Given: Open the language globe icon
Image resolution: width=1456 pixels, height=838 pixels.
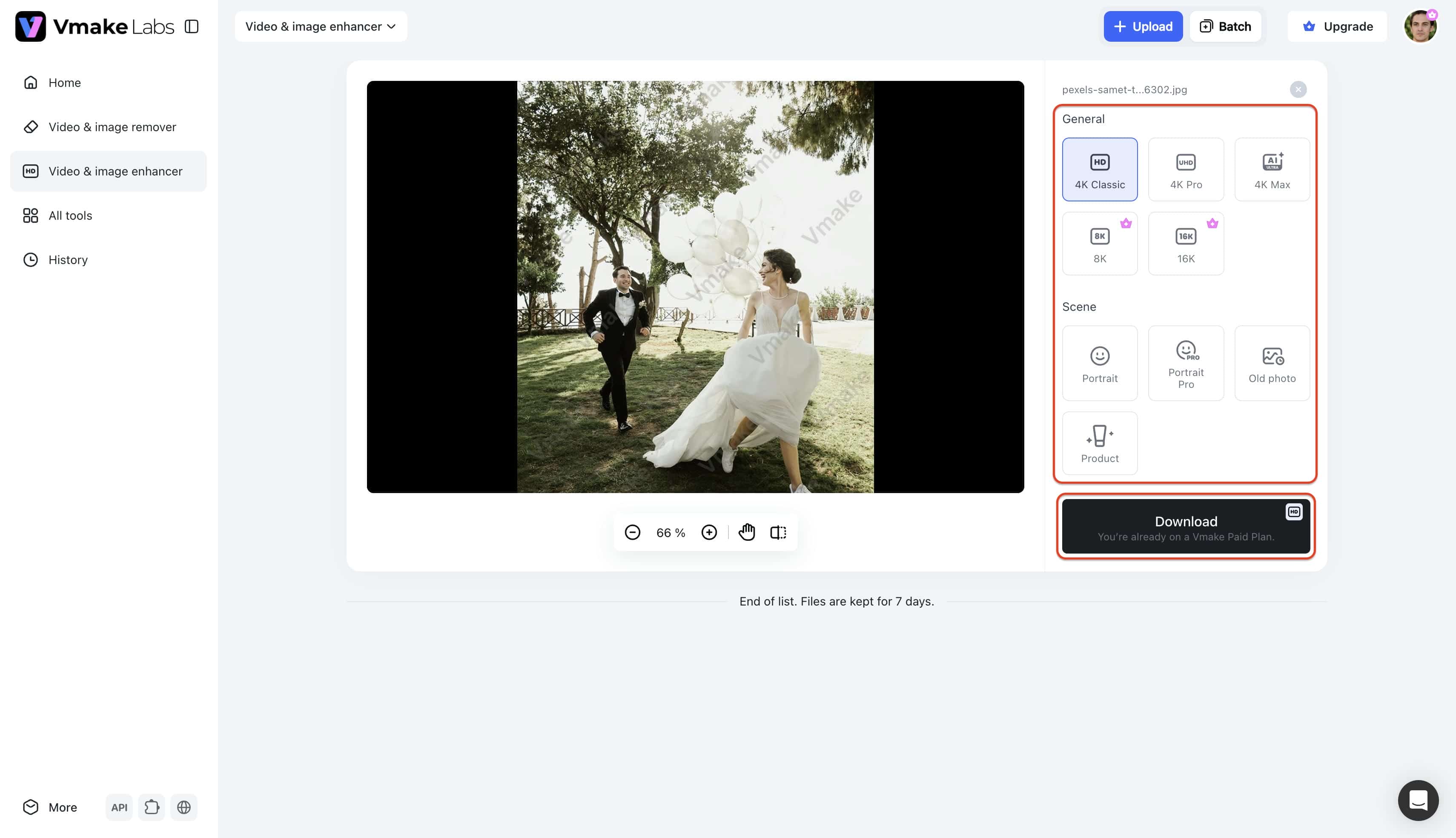Looking at the screenshot, I should pyautogui.click(x=183, y=807).
